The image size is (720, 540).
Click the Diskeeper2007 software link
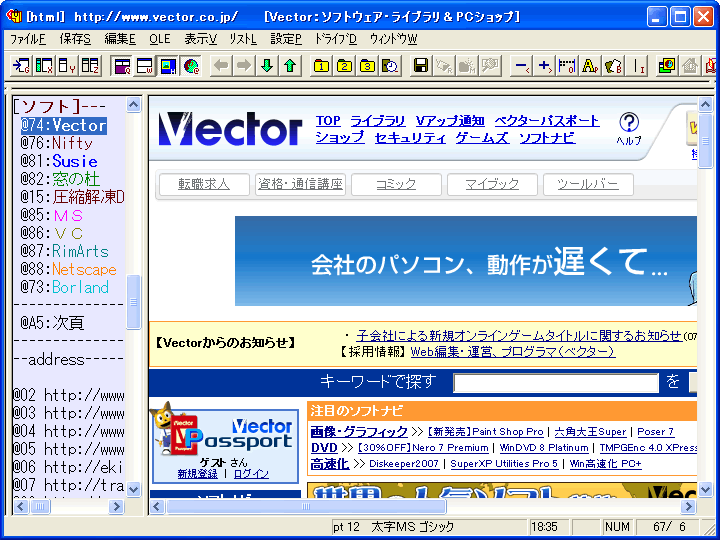[404, 464]
